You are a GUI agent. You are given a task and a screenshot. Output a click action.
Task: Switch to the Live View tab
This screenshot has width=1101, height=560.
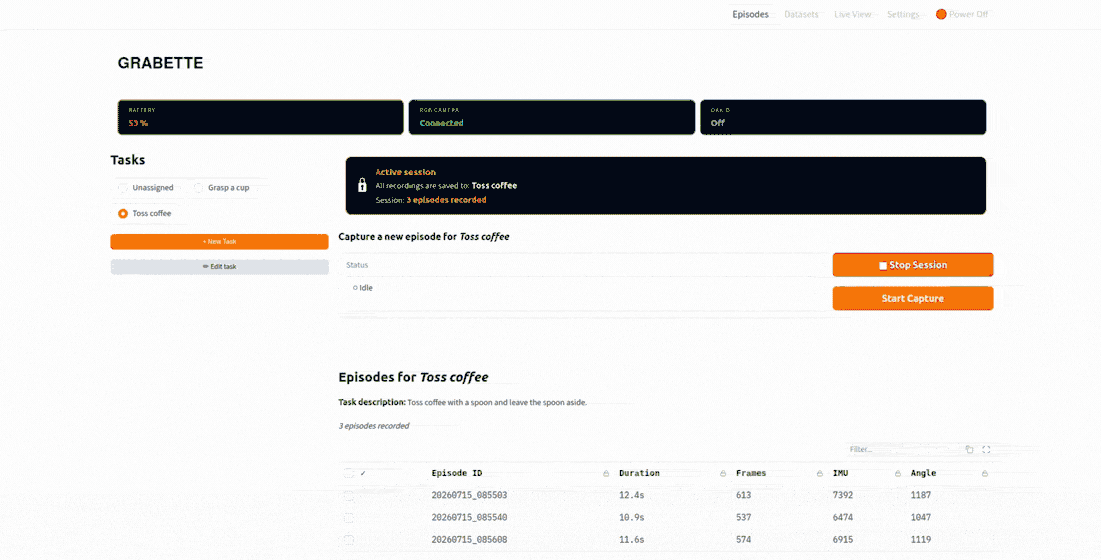(852, 14)
